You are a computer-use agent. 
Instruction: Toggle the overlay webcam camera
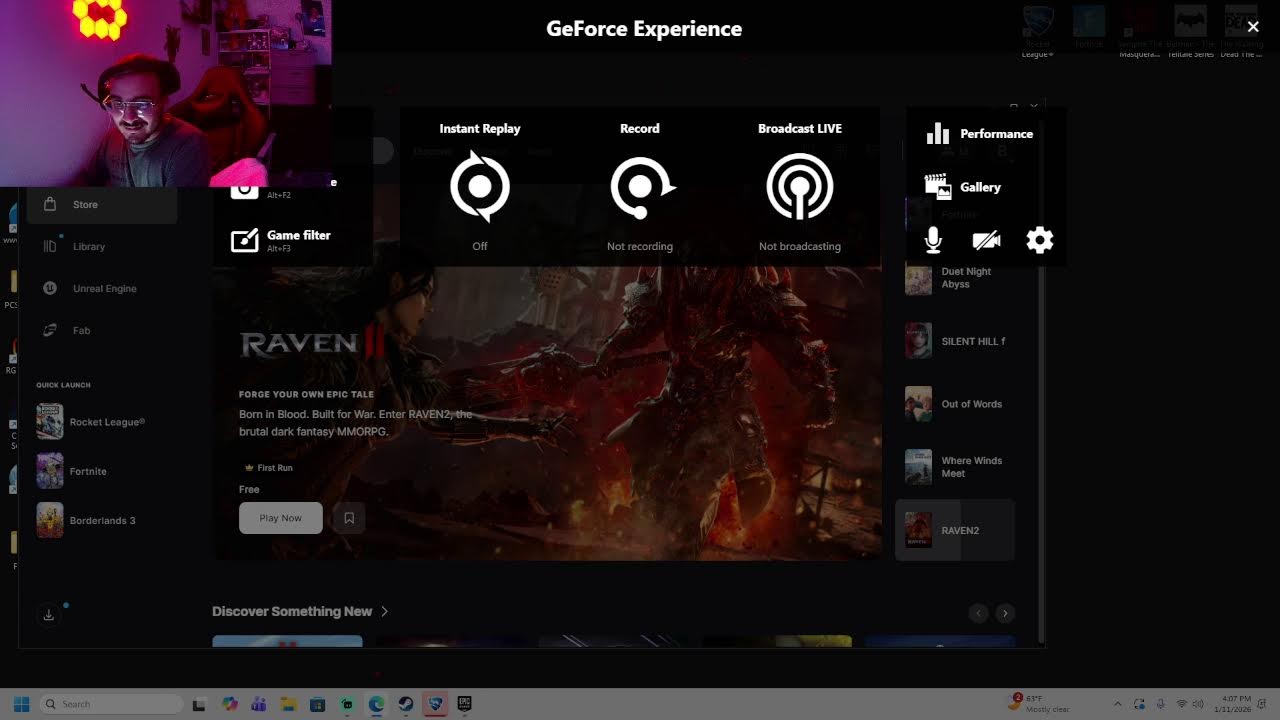pos(986,240)
